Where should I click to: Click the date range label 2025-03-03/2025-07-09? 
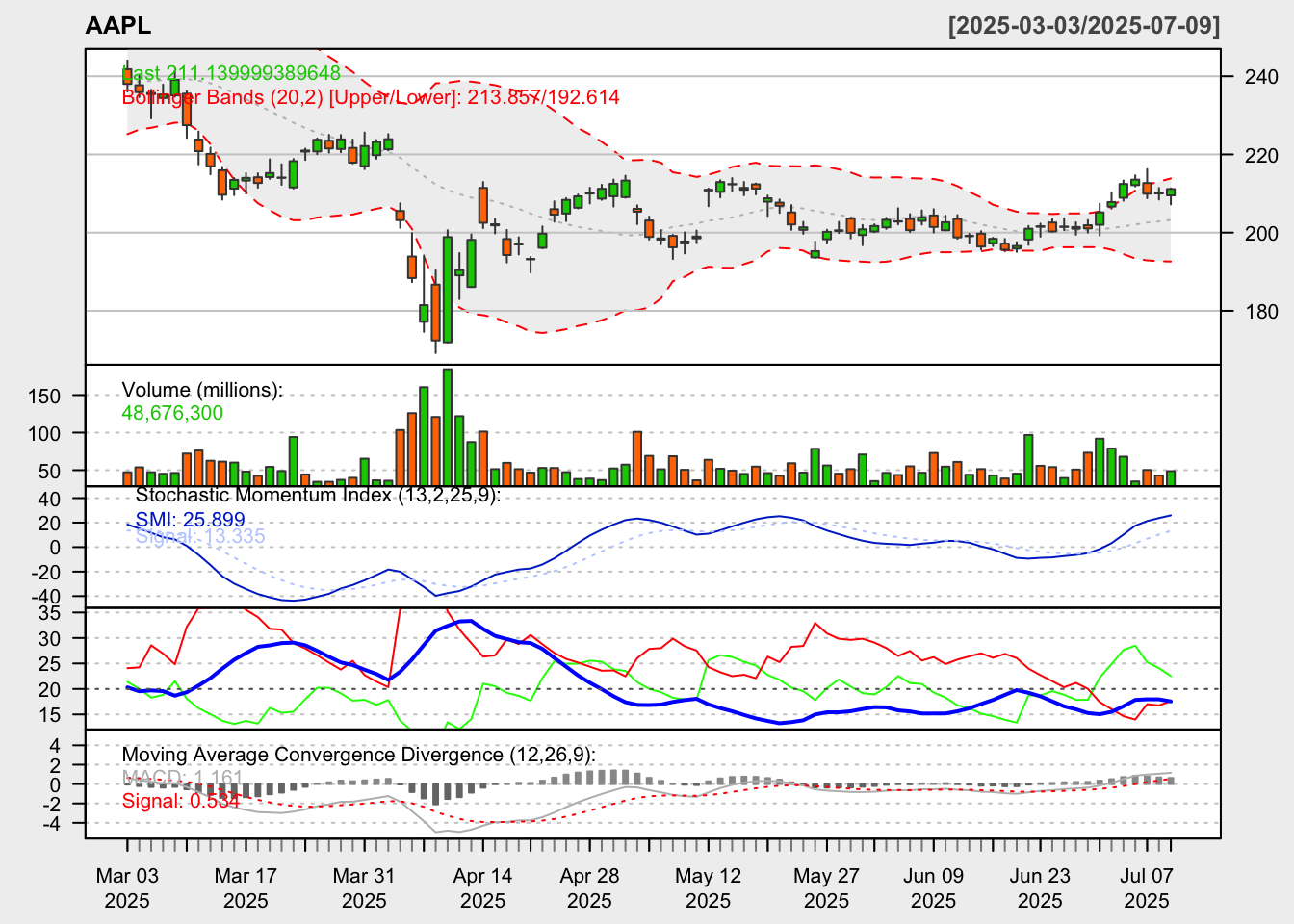(1084, 26)
